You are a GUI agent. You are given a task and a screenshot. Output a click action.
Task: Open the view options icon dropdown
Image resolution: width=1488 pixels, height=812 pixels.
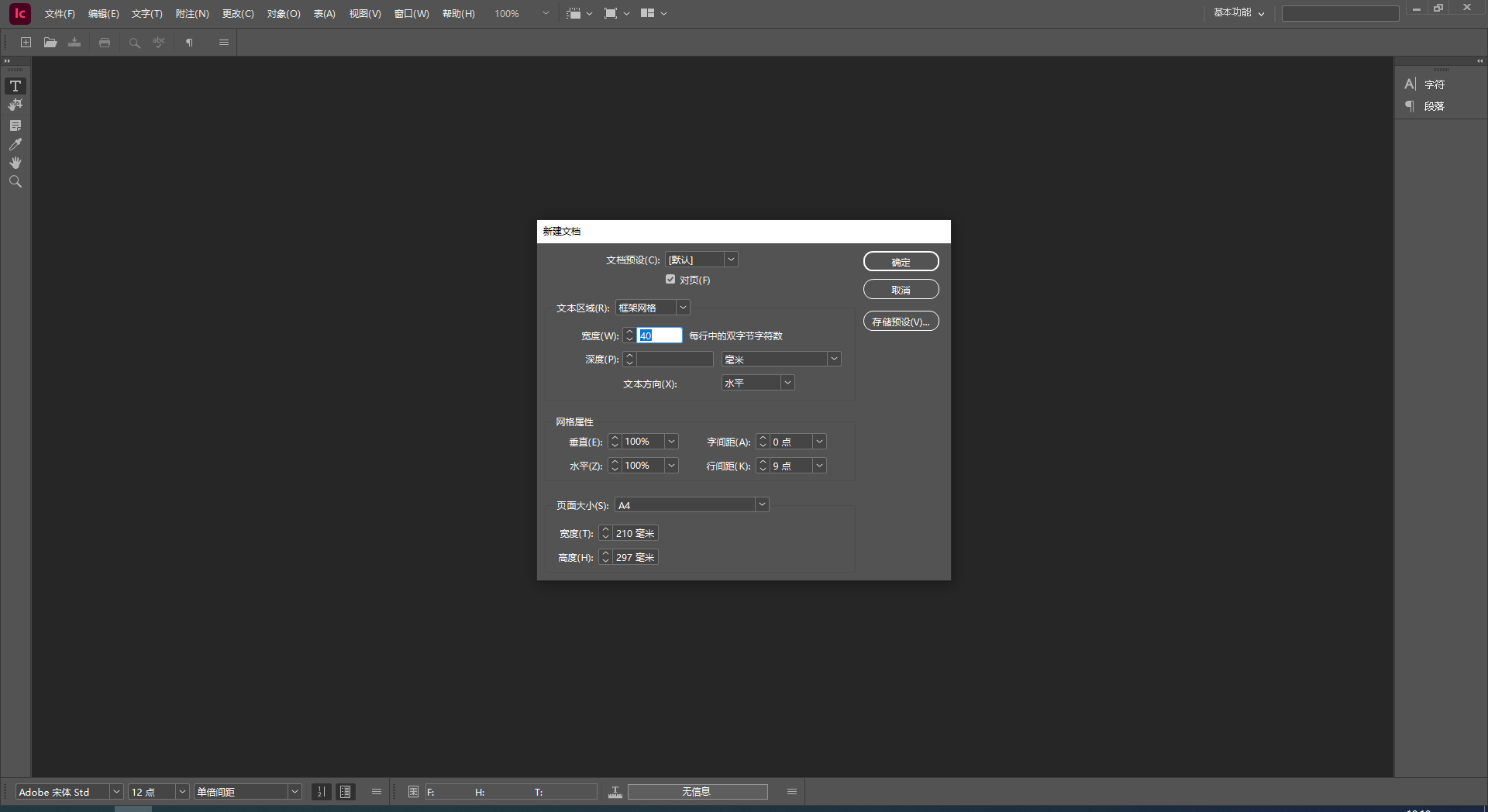579,13
